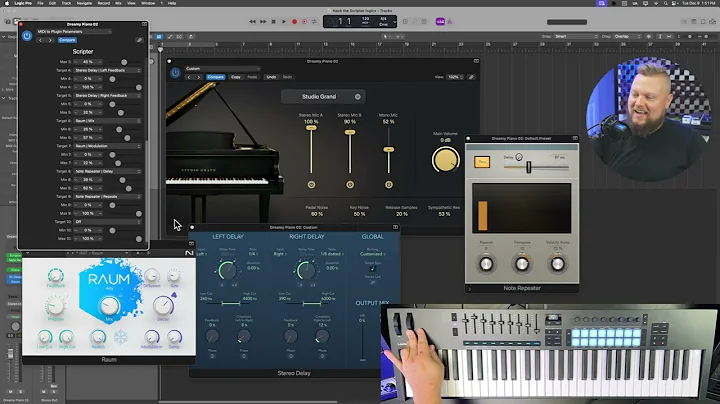Open Target 4 Stereo Delay Left Feedback dropdown
The height and width of the screenshot is (404, 720).
(107, 70)
